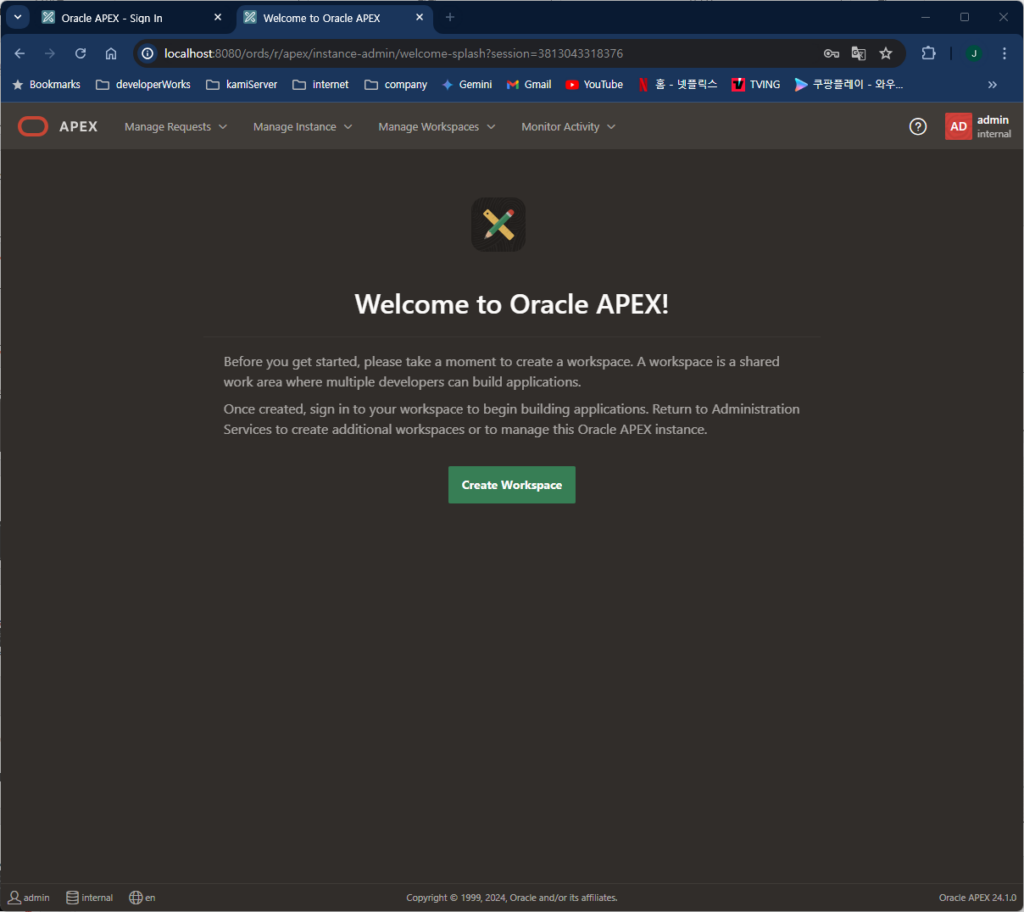
Task: Close the Oracle APEX - Sign In tab
Action: [217, 18]
